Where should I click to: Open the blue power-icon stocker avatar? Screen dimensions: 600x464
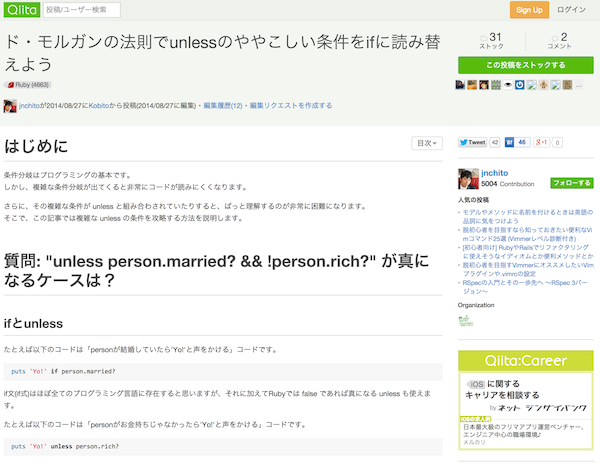point(520,85)
